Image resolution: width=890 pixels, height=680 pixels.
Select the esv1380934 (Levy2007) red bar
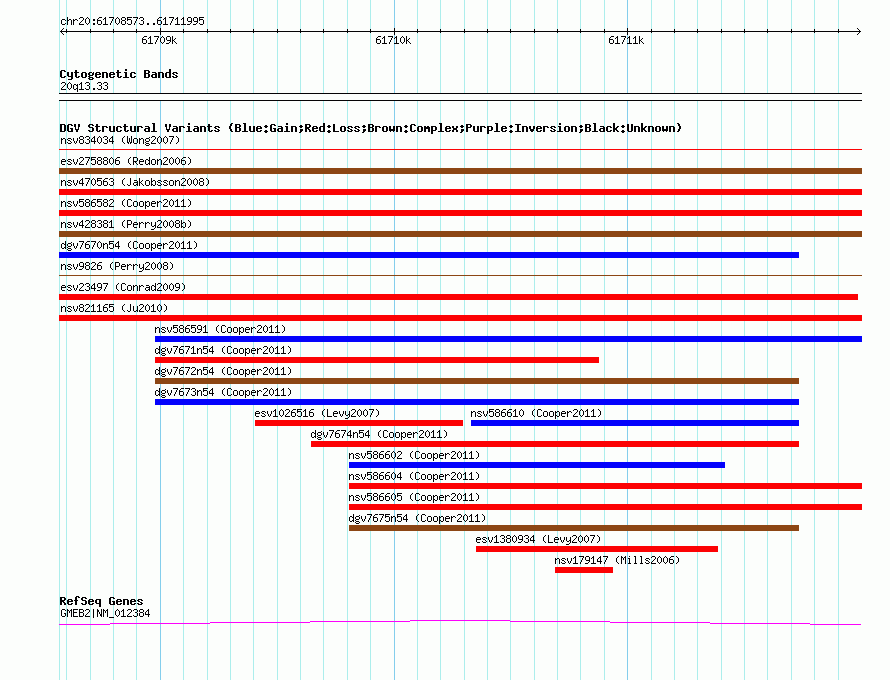(597, 549)
